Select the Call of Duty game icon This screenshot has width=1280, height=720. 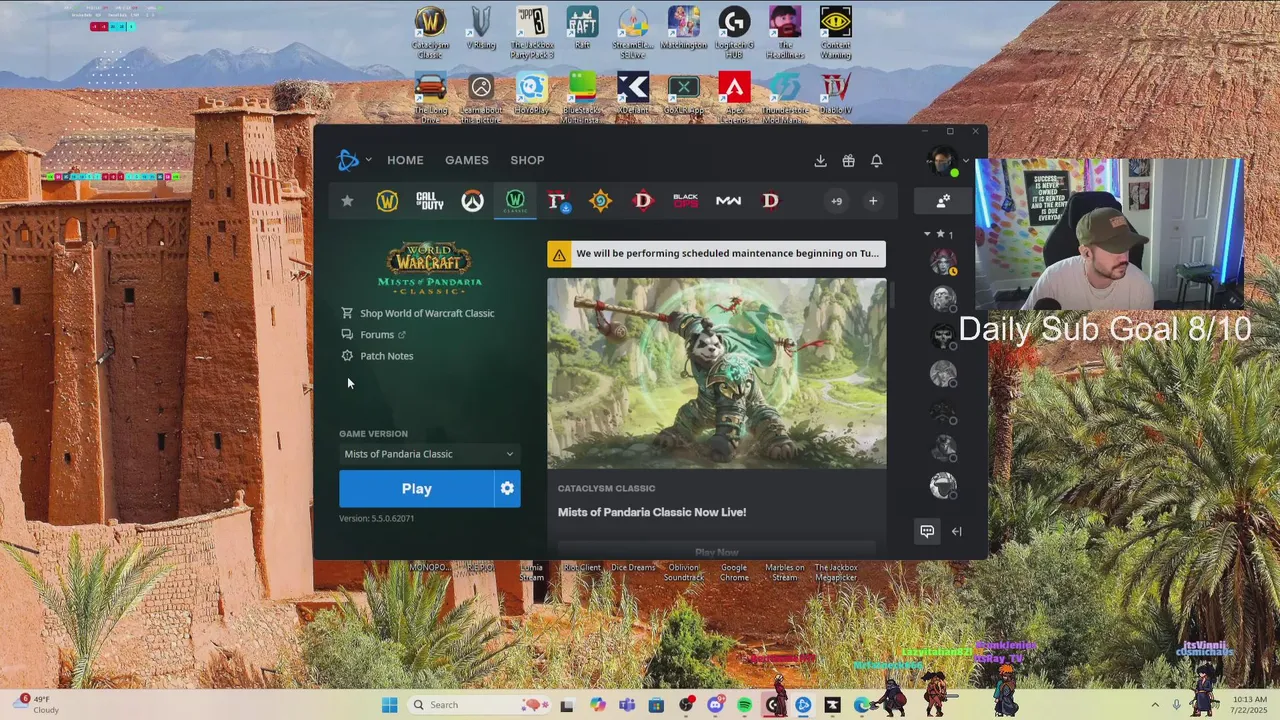pos(430,201)
